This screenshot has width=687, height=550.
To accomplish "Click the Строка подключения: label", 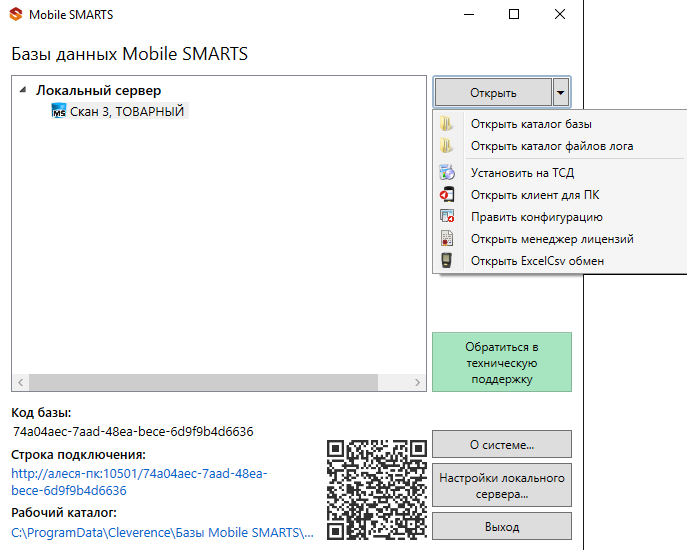I will coord(78,454).
